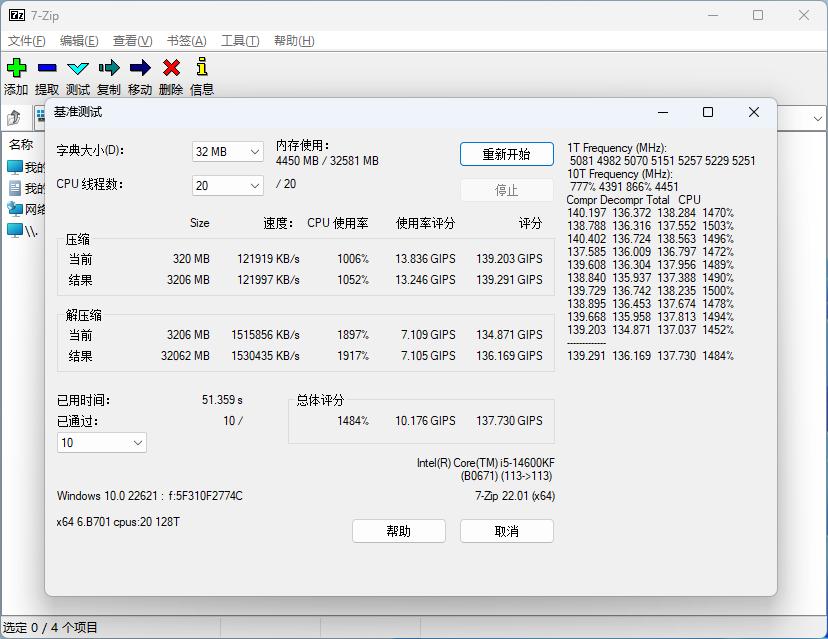The height and width of the screenshot is (639, 828).
Task: Click the up-folder icon in 7-Zip address bar
Action: pyautogui.click(x=14, y=118)
